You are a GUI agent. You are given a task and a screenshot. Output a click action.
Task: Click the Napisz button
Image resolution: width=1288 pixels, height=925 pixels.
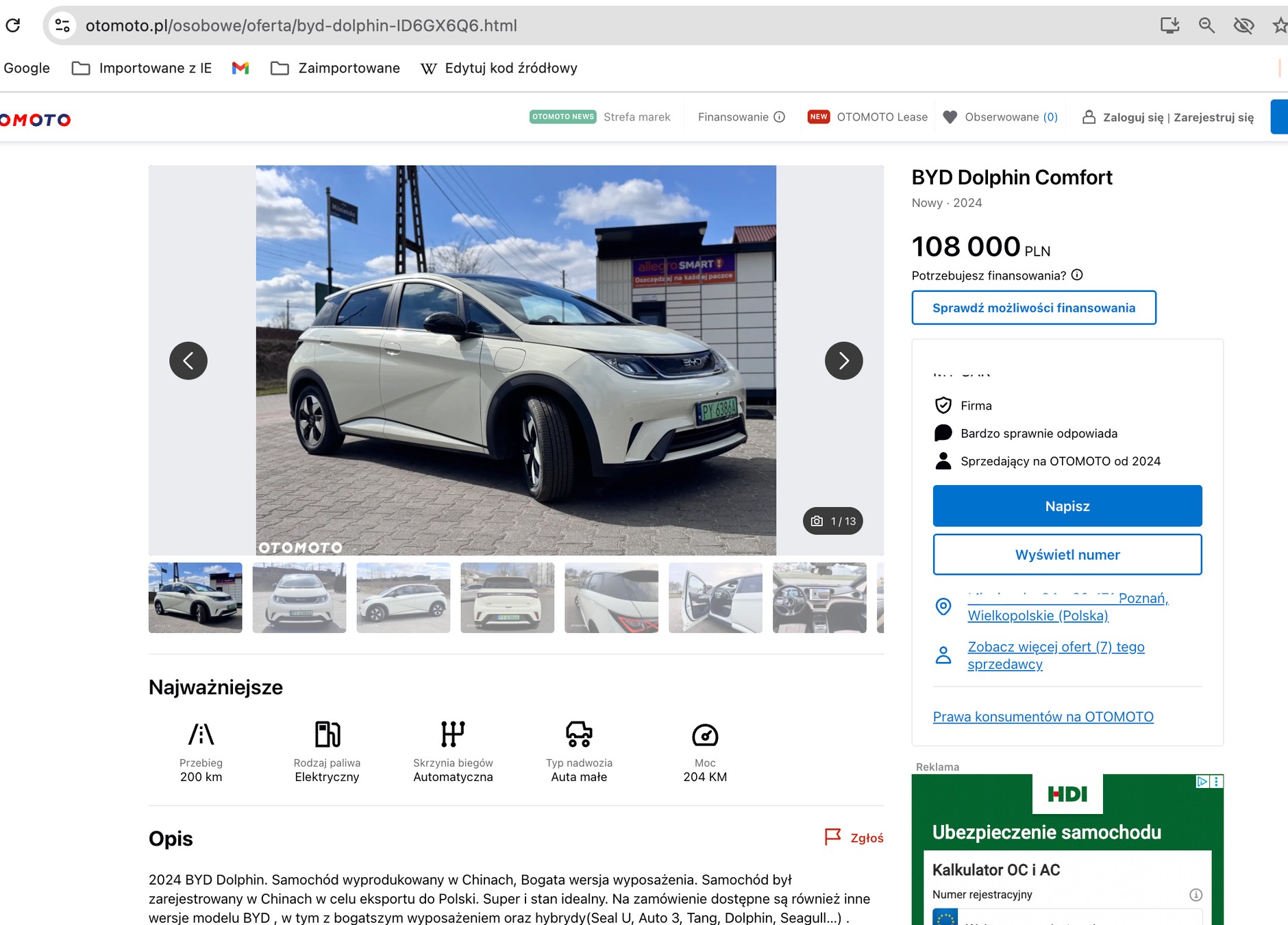pyautogui.click(x=1067, y=506)
